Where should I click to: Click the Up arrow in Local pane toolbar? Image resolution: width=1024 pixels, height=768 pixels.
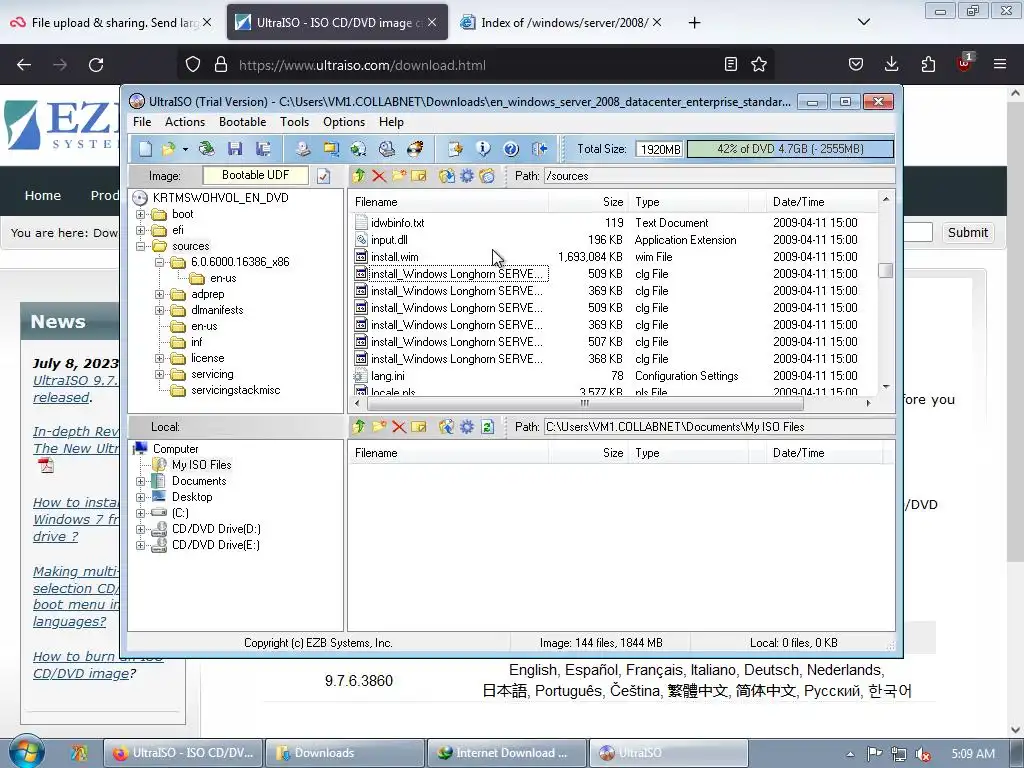pyautogui.click(x=359, y=426)
